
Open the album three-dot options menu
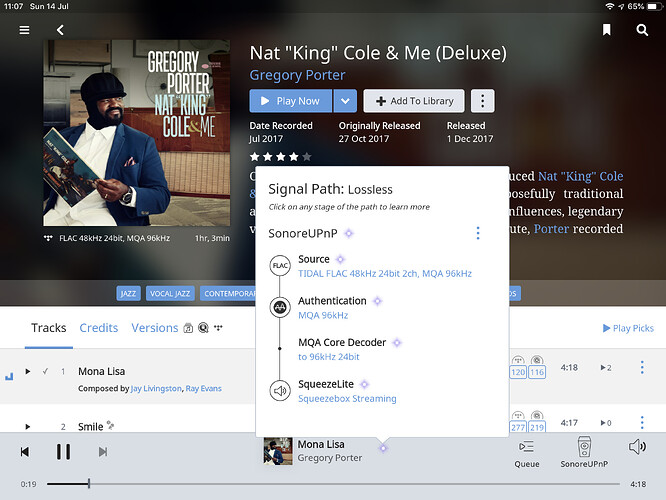(x=482, y=101)
